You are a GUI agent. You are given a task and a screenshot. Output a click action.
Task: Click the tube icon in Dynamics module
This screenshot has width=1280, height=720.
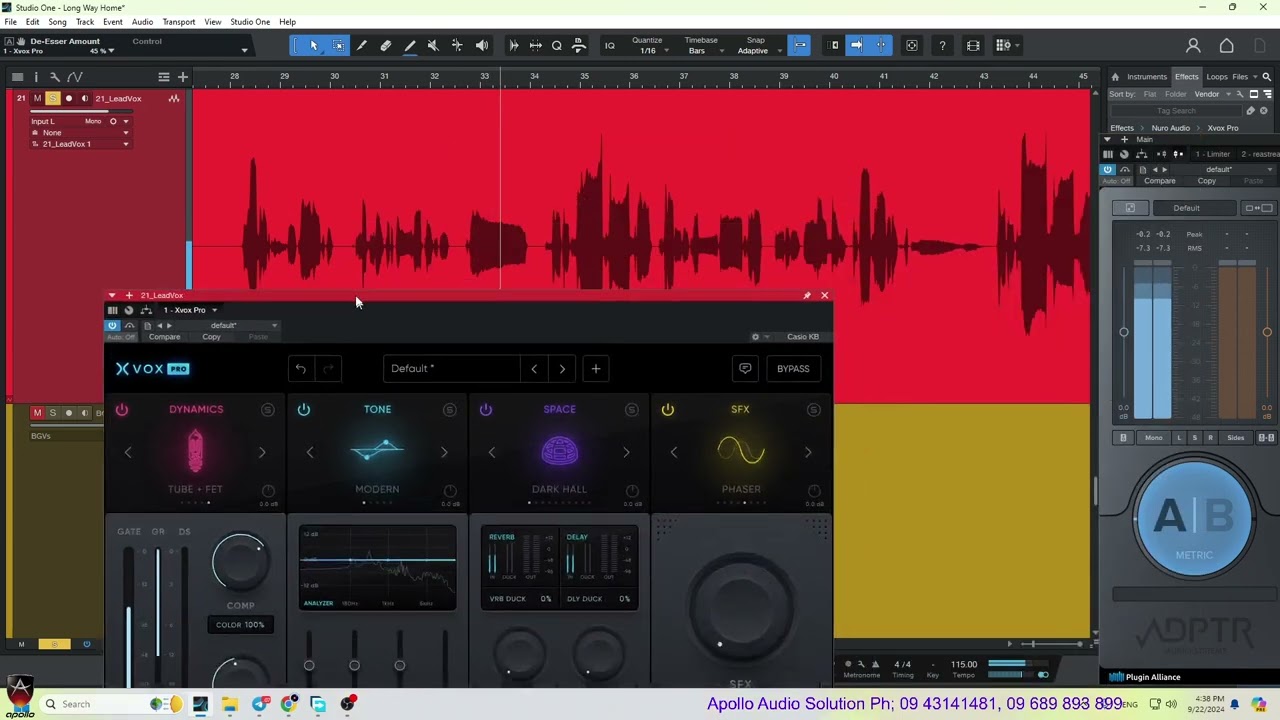click(195, 452)
